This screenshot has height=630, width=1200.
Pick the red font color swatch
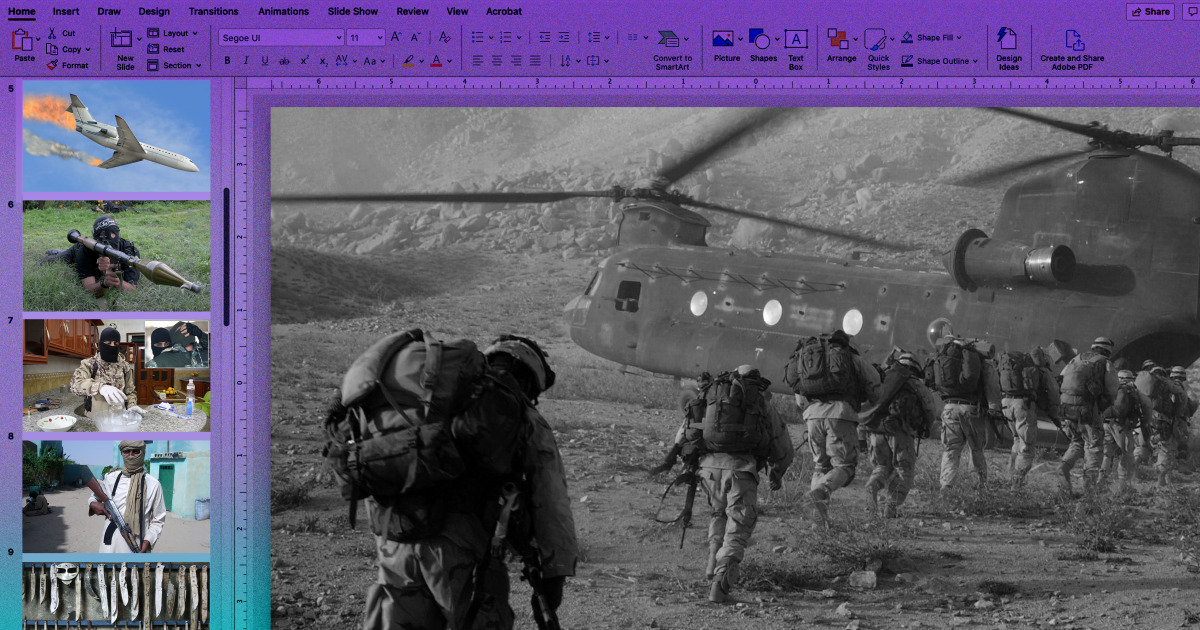pyautogui.click(x=435, y=61)
